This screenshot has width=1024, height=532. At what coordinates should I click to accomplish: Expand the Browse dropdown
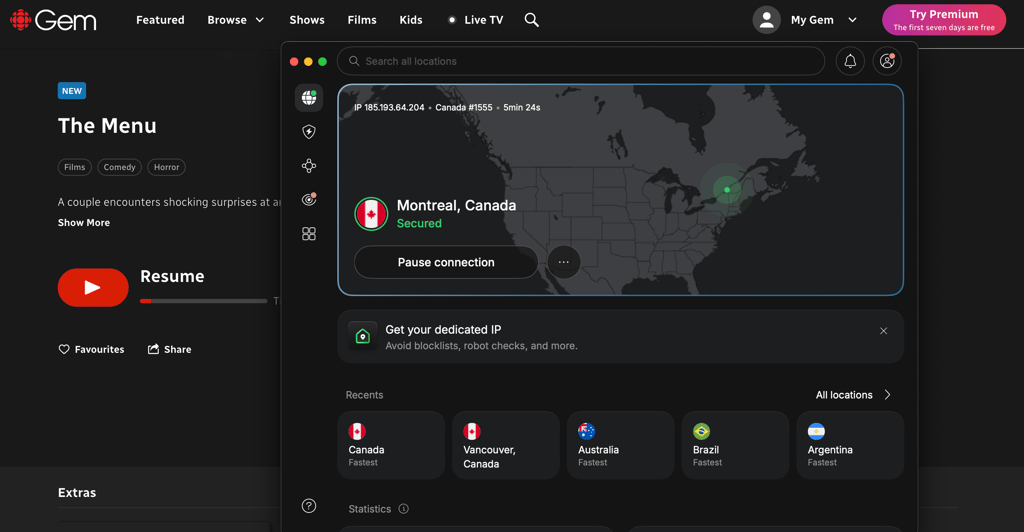click(236, 20)
